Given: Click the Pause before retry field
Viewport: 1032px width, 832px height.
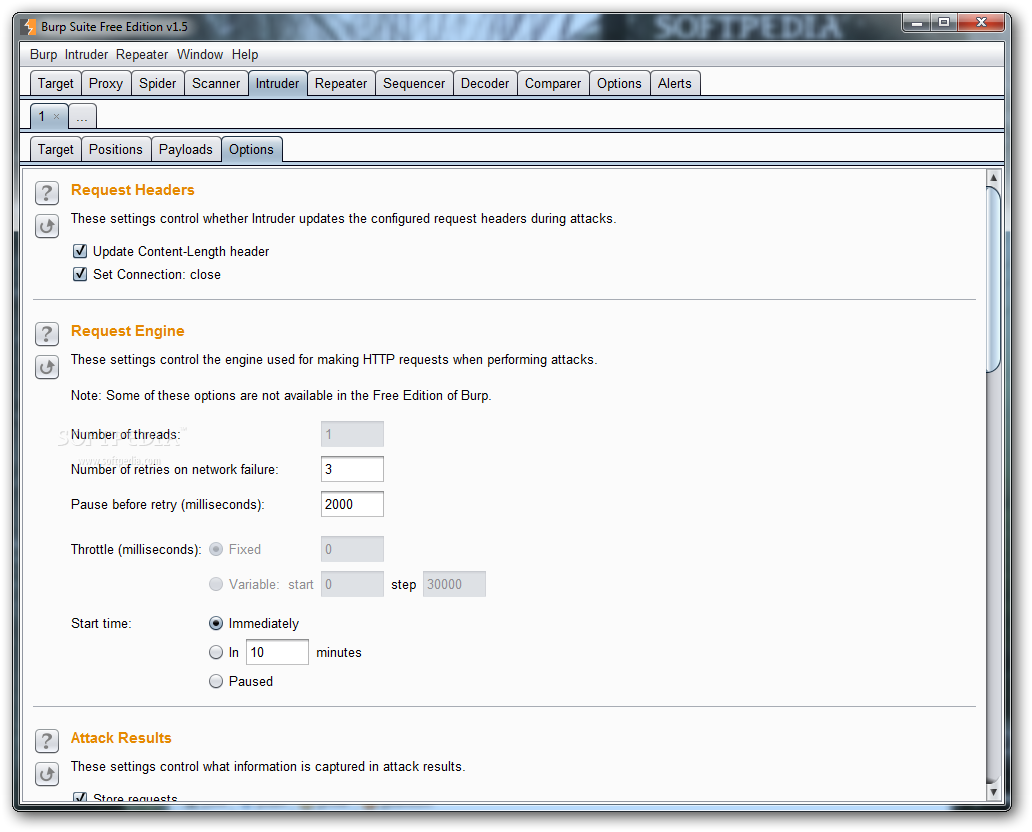Looking at the screenshot, I should [x=352, y=504].
